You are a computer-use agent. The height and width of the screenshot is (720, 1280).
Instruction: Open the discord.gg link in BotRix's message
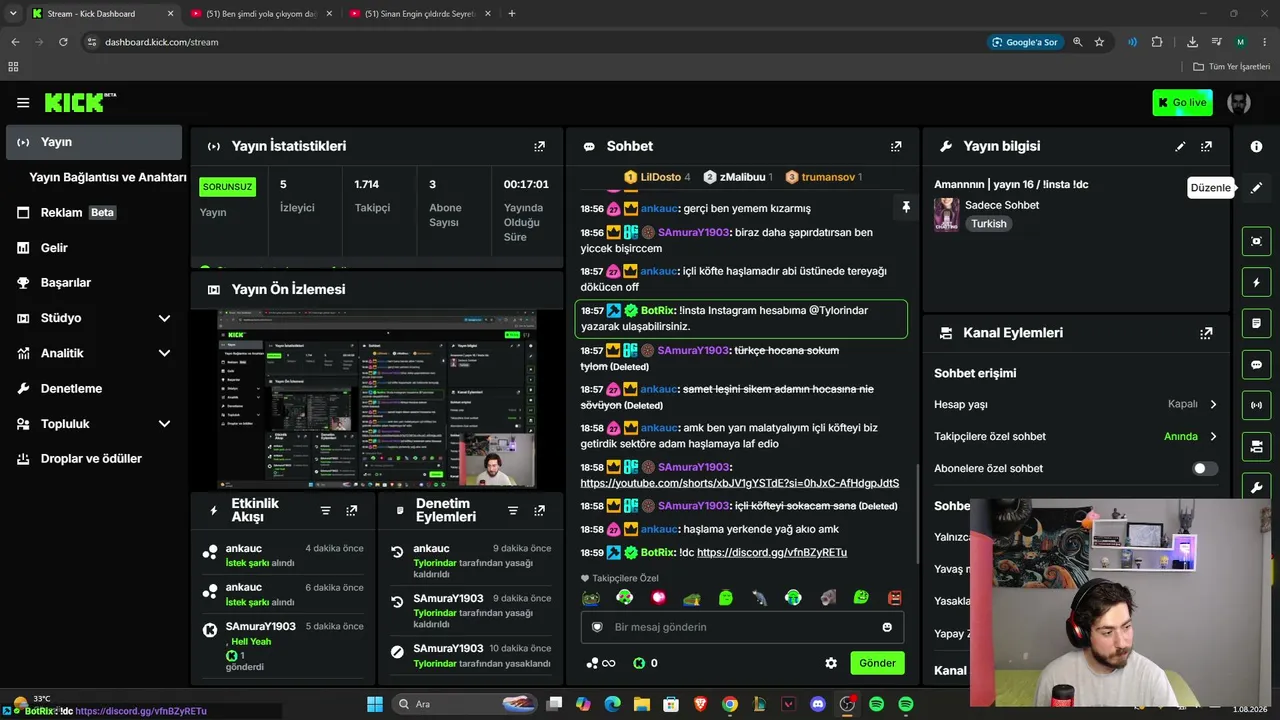click(x=772, y=552)
